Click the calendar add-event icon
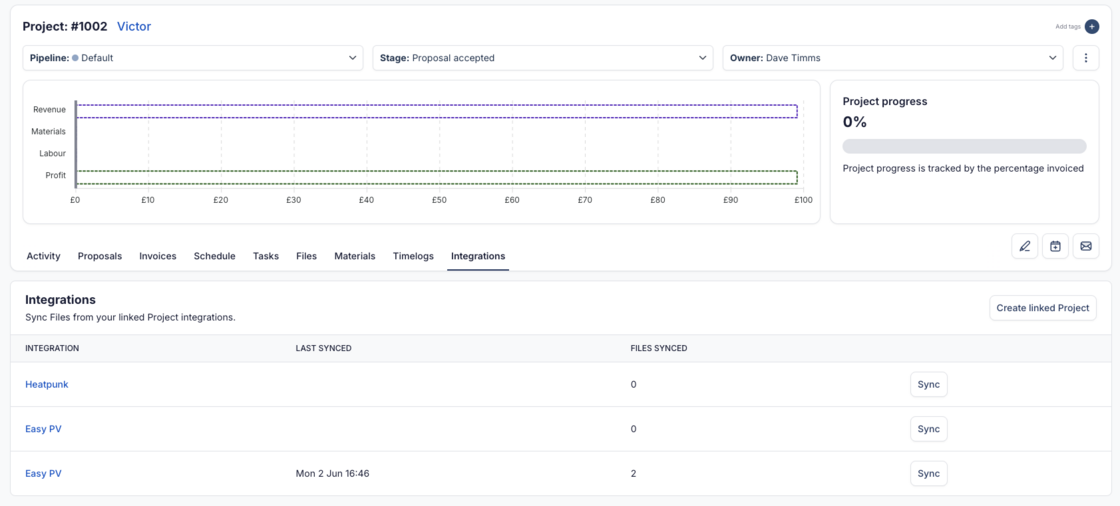 pyautogui.click(x=1055, y=246)
